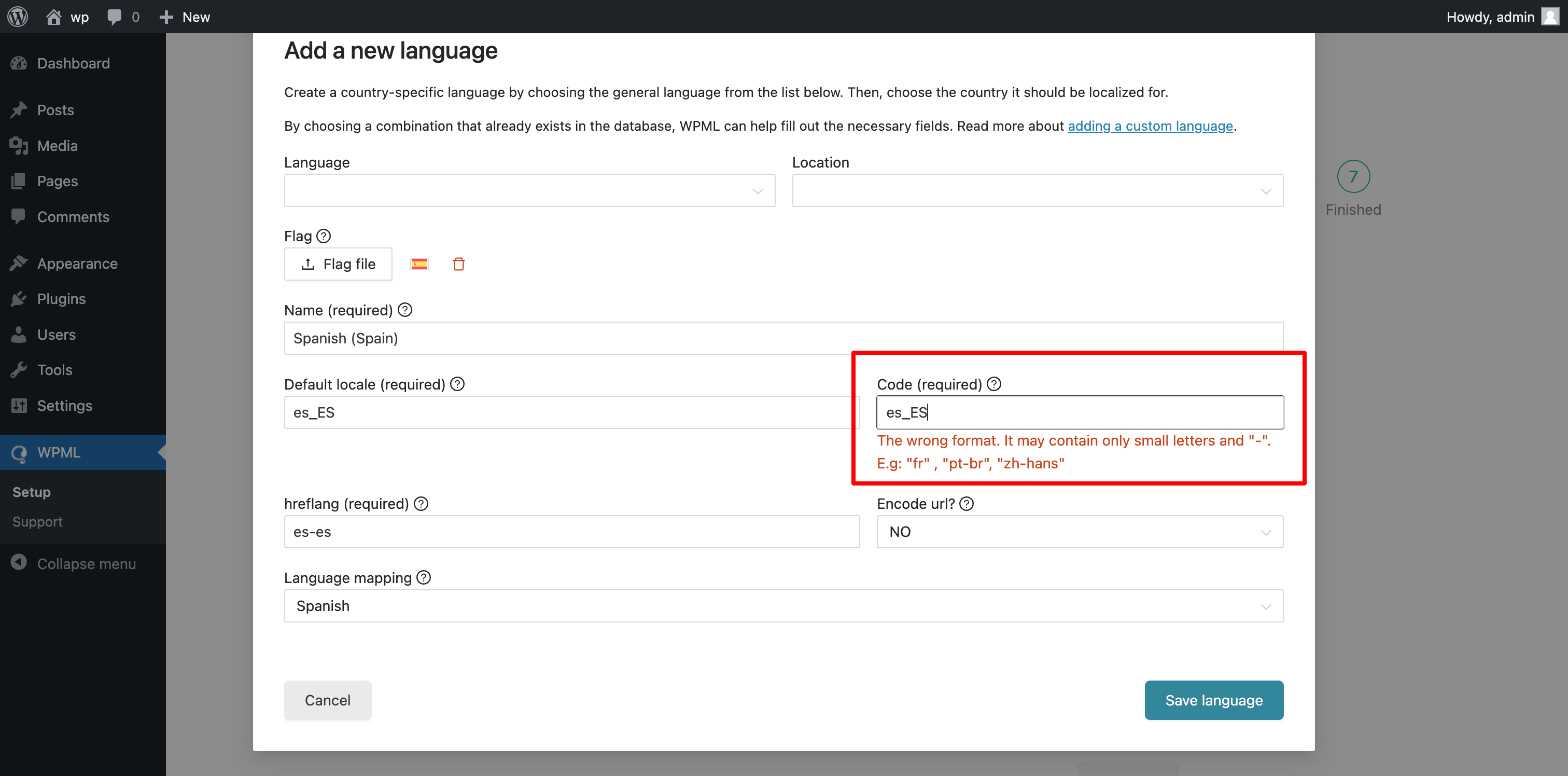Click the Encode url help icon
Viewport: 1568px width, 776px height.
(x=967, y=503)
